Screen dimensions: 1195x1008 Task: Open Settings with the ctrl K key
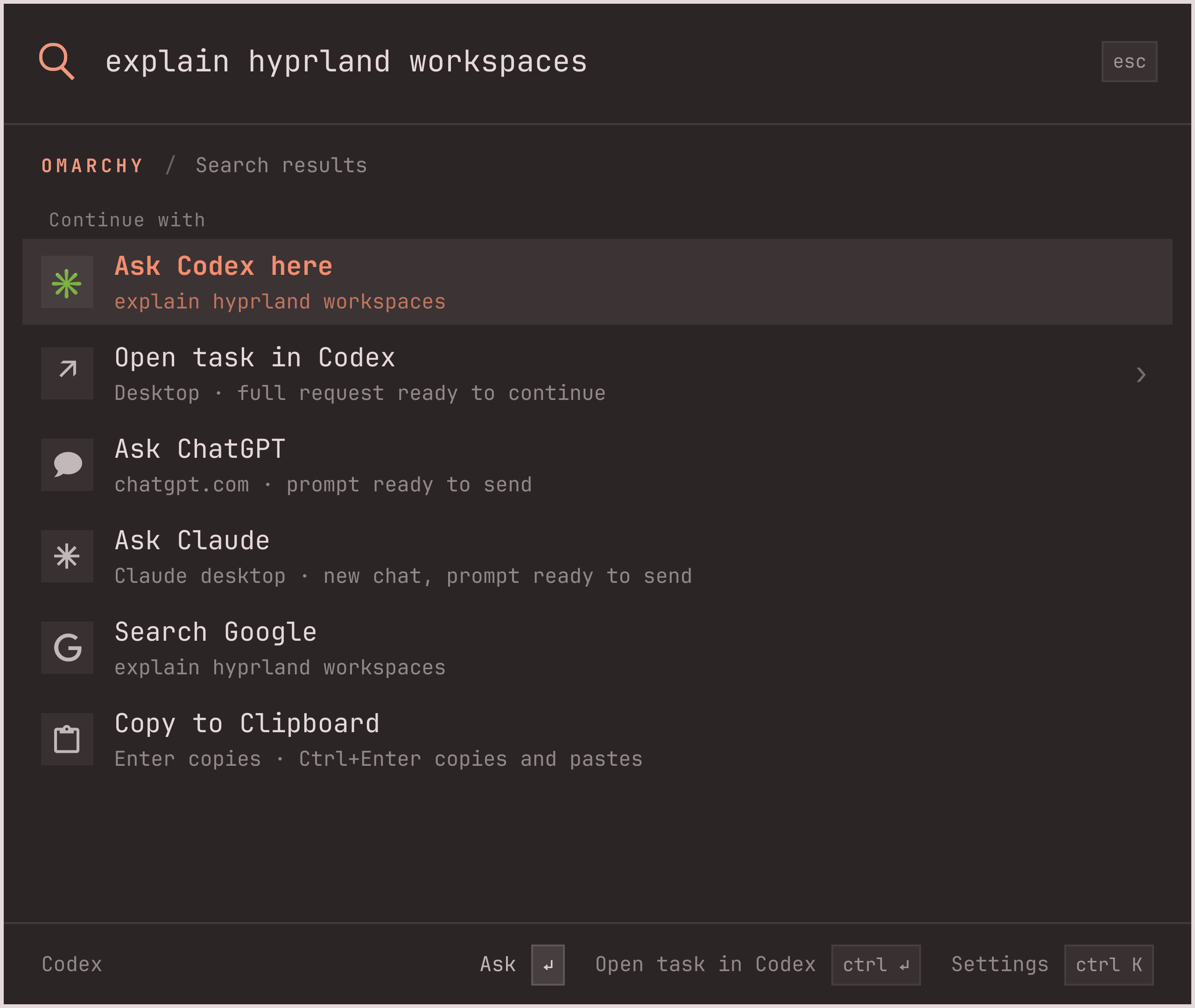(1109, 965)
